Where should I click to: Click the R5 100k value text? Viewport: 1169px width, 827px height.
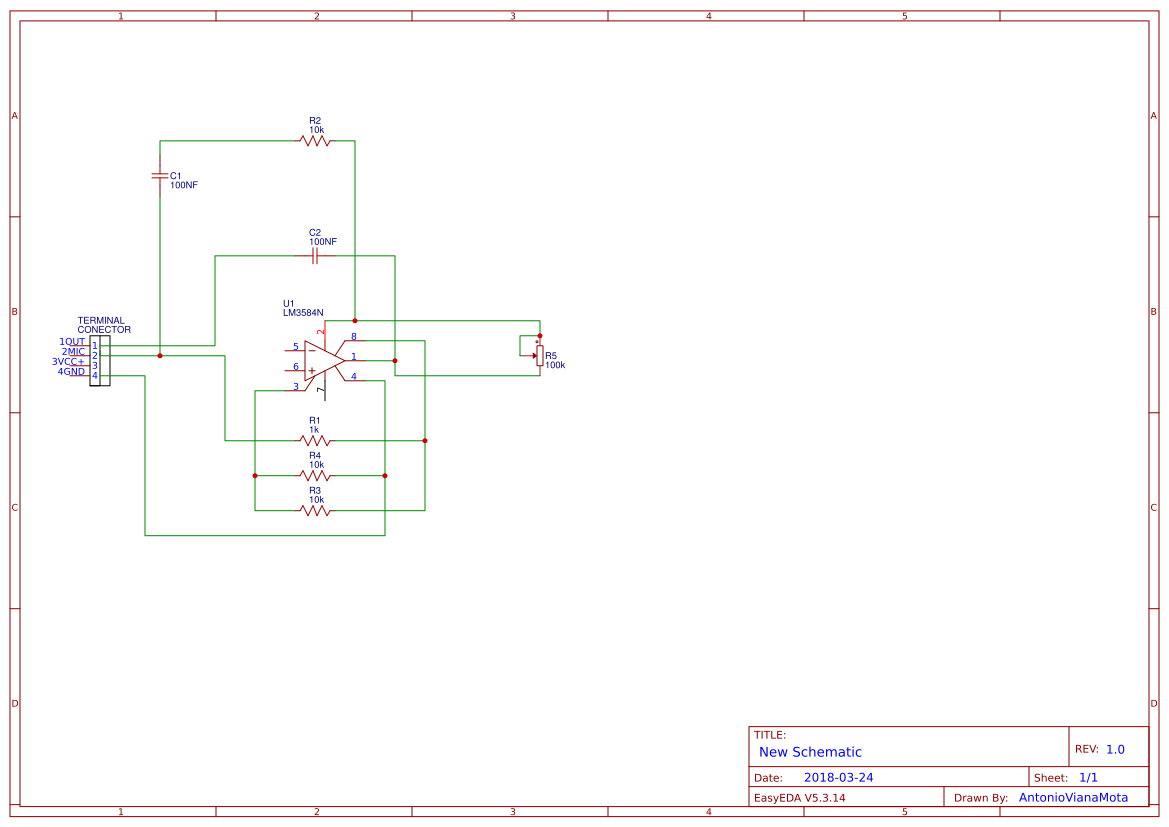click(555, 365)
